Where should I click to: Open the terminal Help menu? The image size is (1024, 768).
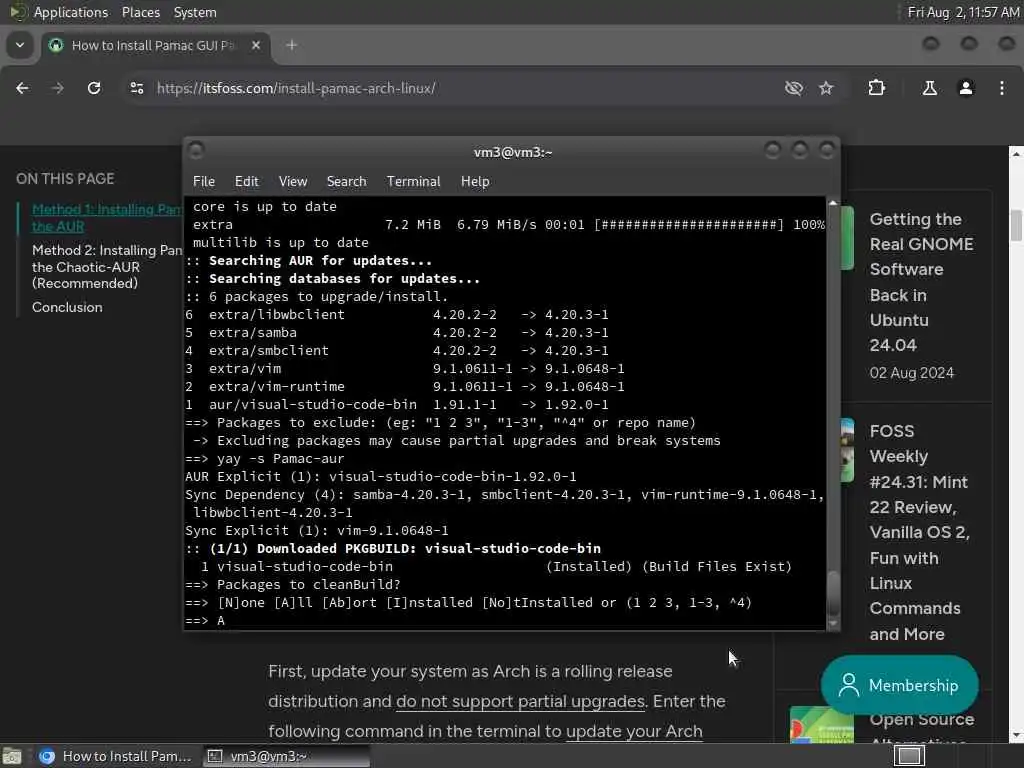[x=475, y=182]
